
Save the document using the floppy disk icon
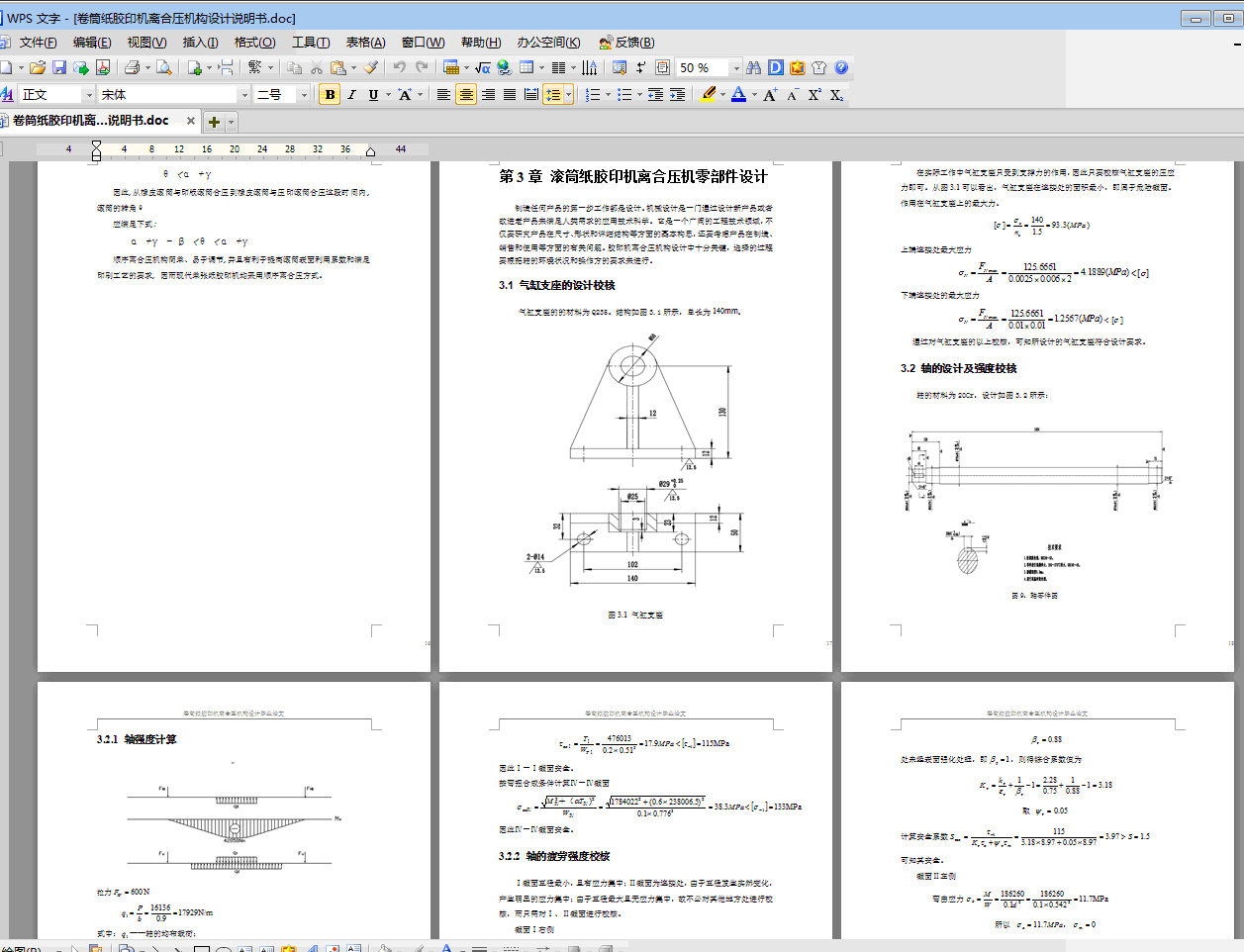(x=59, y=67)
